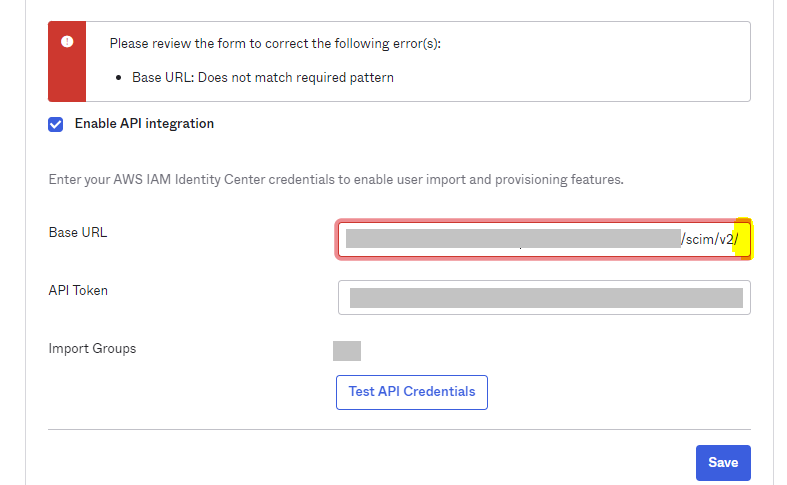The image size is (787, 485).
Task: Click the API Token field label
Action: tap(78, 290)
